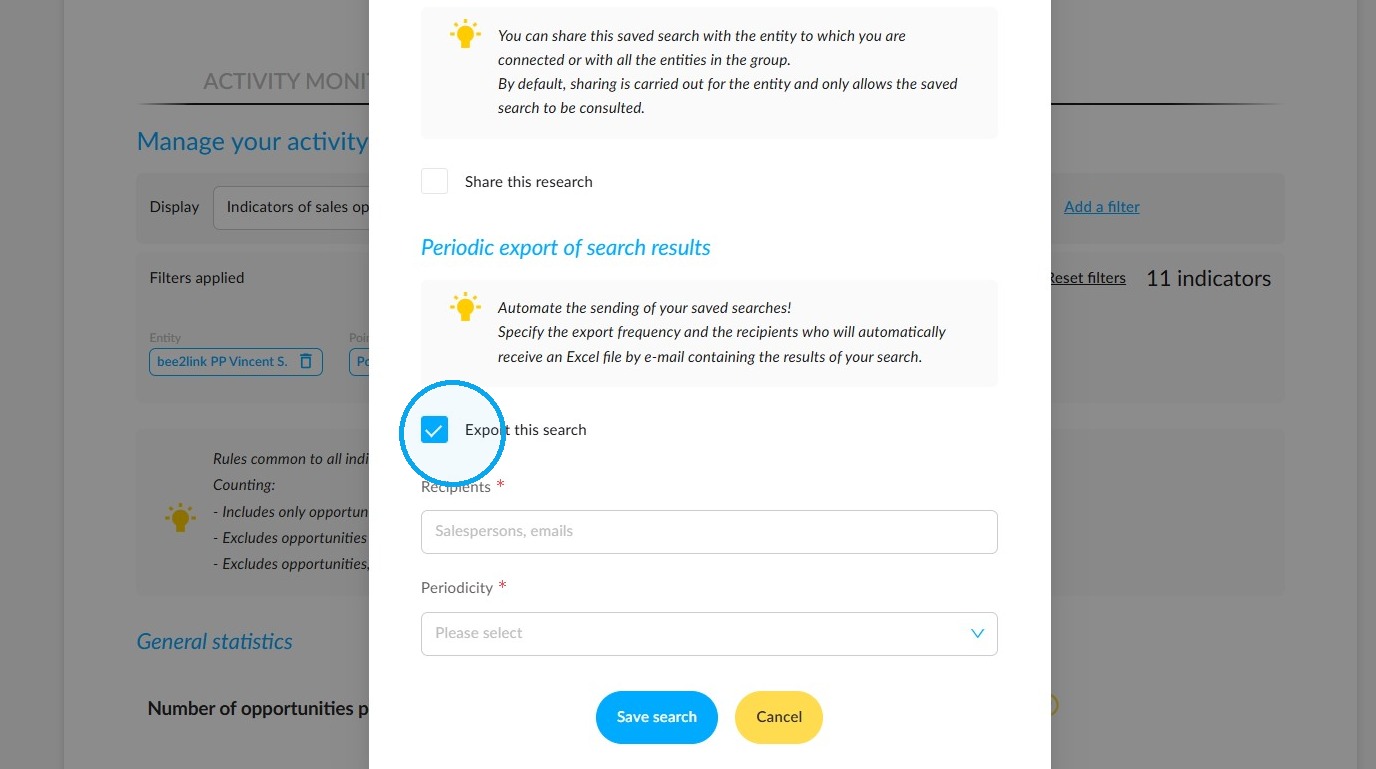Click the lightbulb icon beside common rules text
Image resolution: width=1376 pixels, height=769 pixels.
pyautogui.click(x=180, y=518)
